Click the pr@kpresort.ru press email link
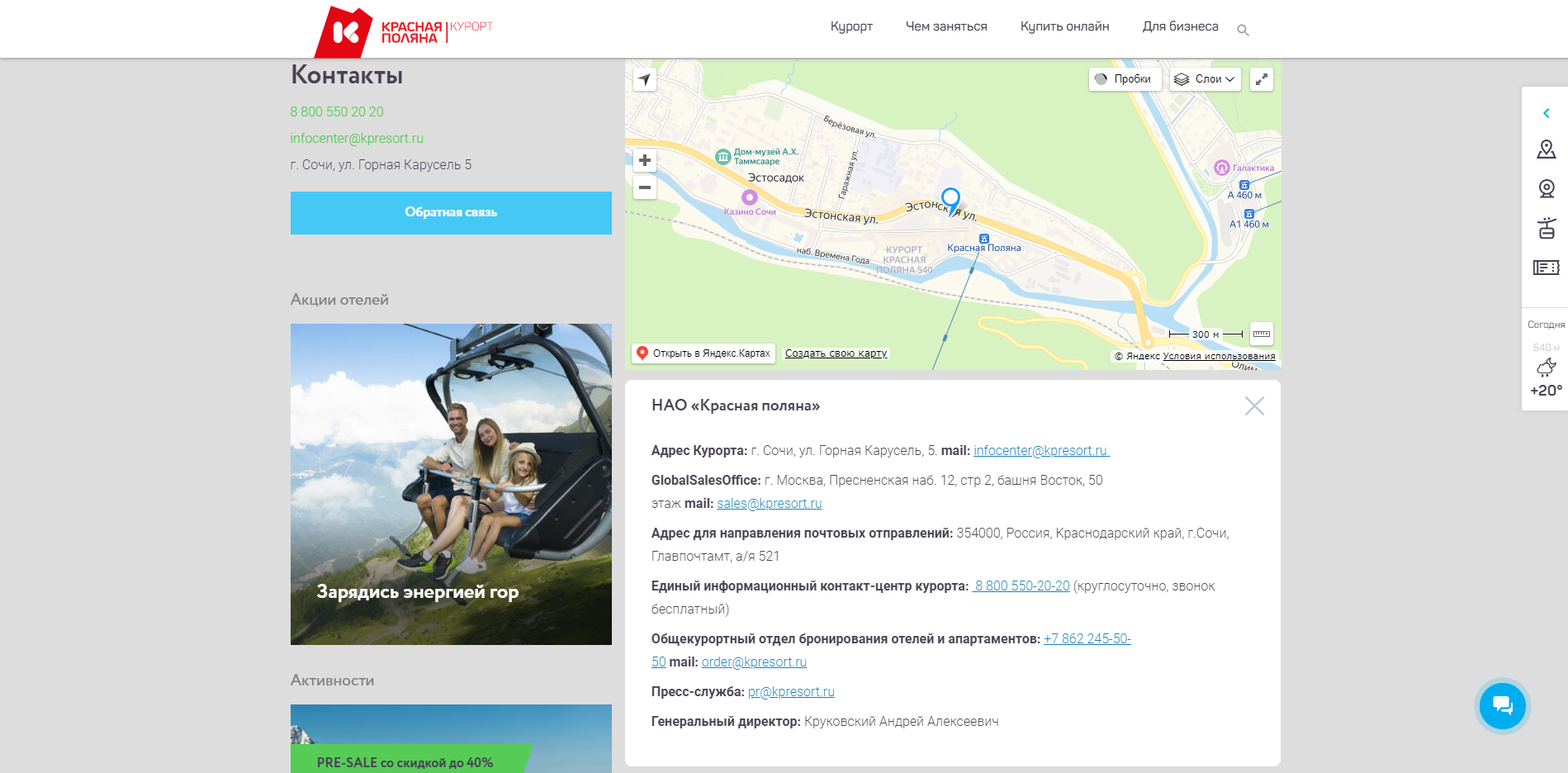 (791, 692)
